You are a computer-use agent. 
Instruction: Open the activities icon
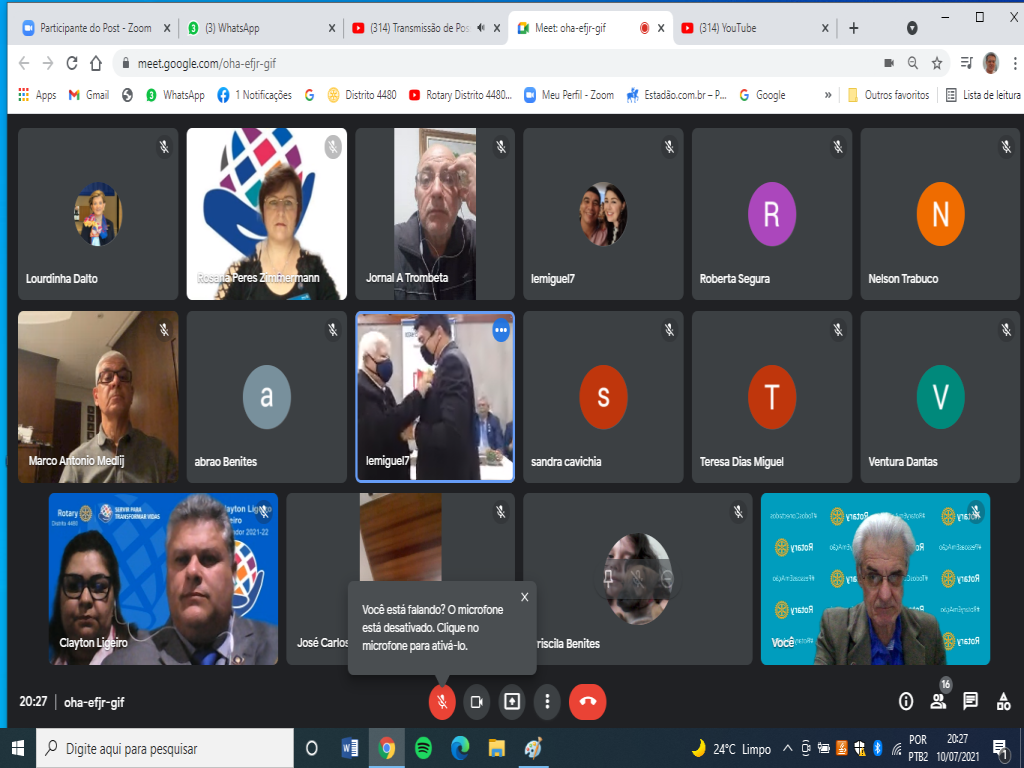(1003, 701)
